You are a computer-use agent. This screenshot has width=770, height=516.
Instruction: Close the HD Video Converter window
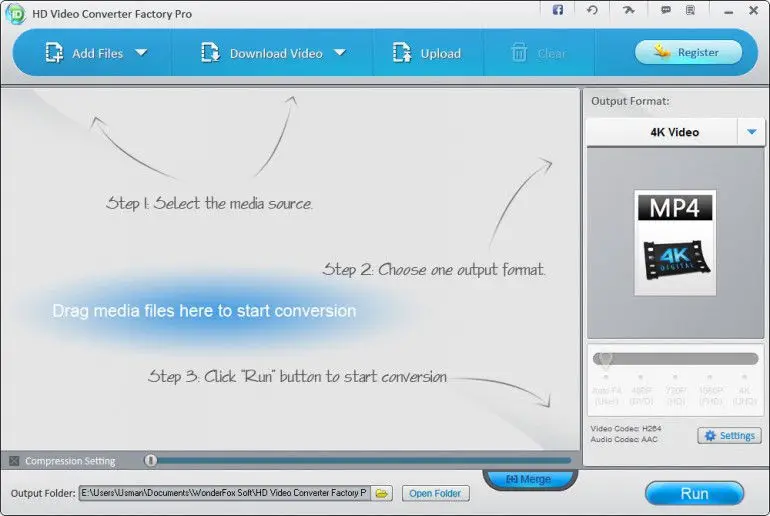(753, 10)
